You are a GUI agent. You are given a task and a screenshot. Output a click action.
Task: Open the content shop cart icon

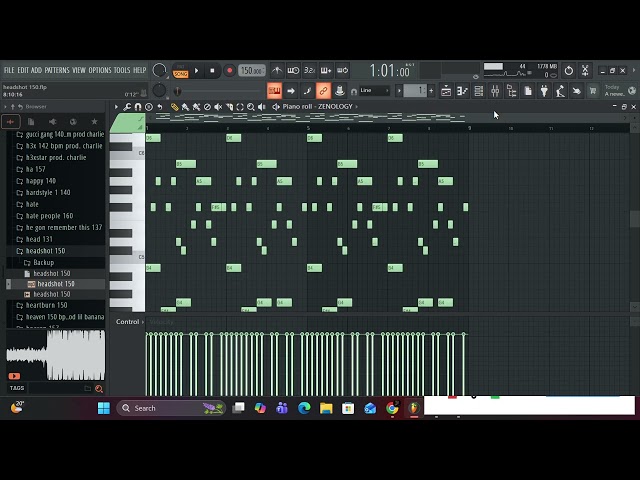593,91
